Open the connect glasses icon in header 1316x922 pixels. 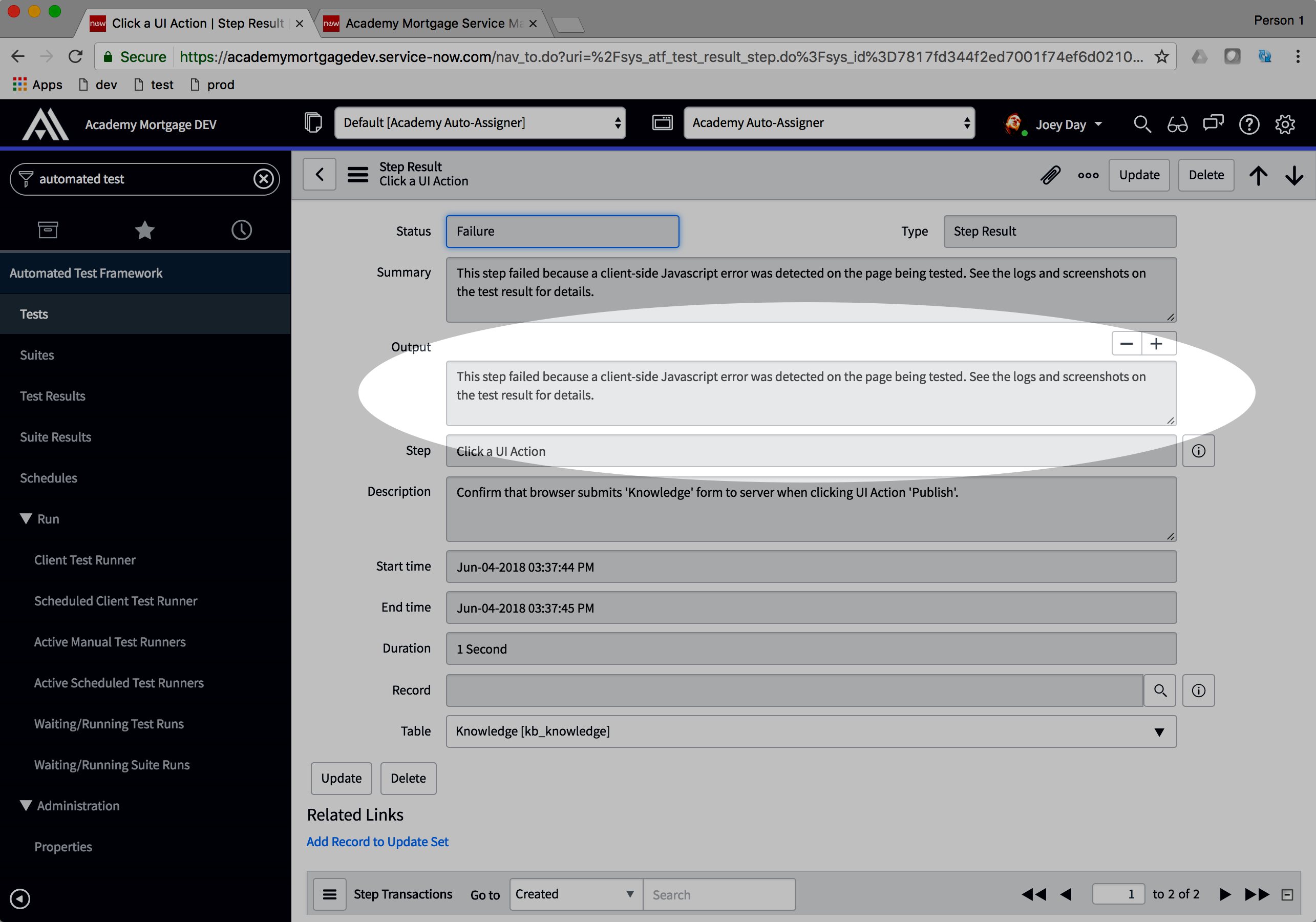[1177, 124]
